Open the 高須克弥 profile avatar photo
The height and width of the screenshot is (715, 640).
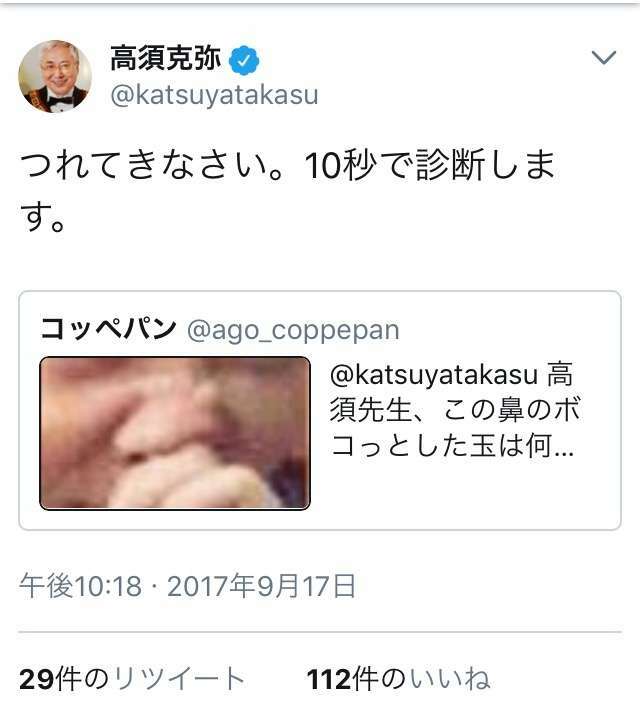[55, 76]
